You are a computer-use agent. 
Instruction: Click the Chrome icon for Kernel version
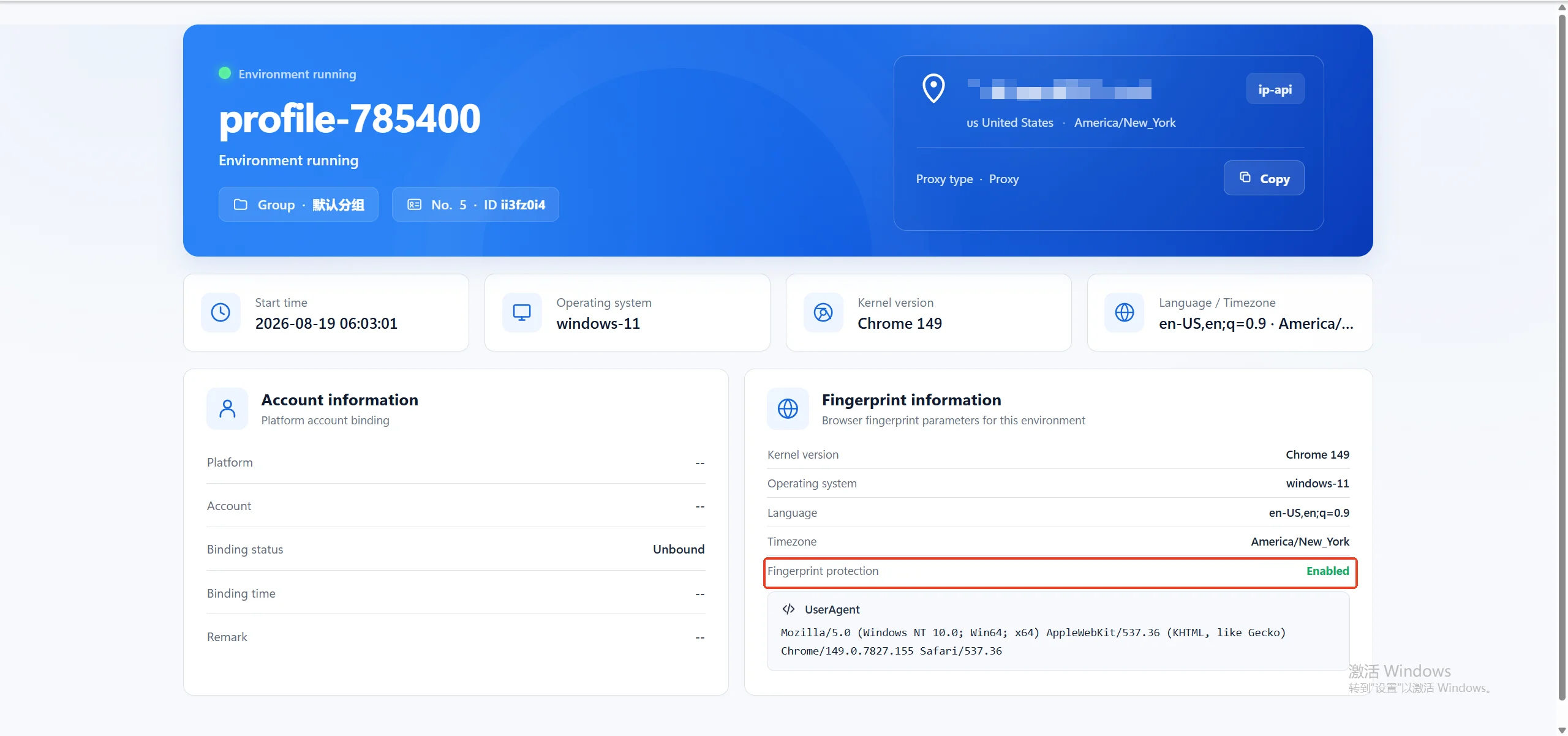823,312
